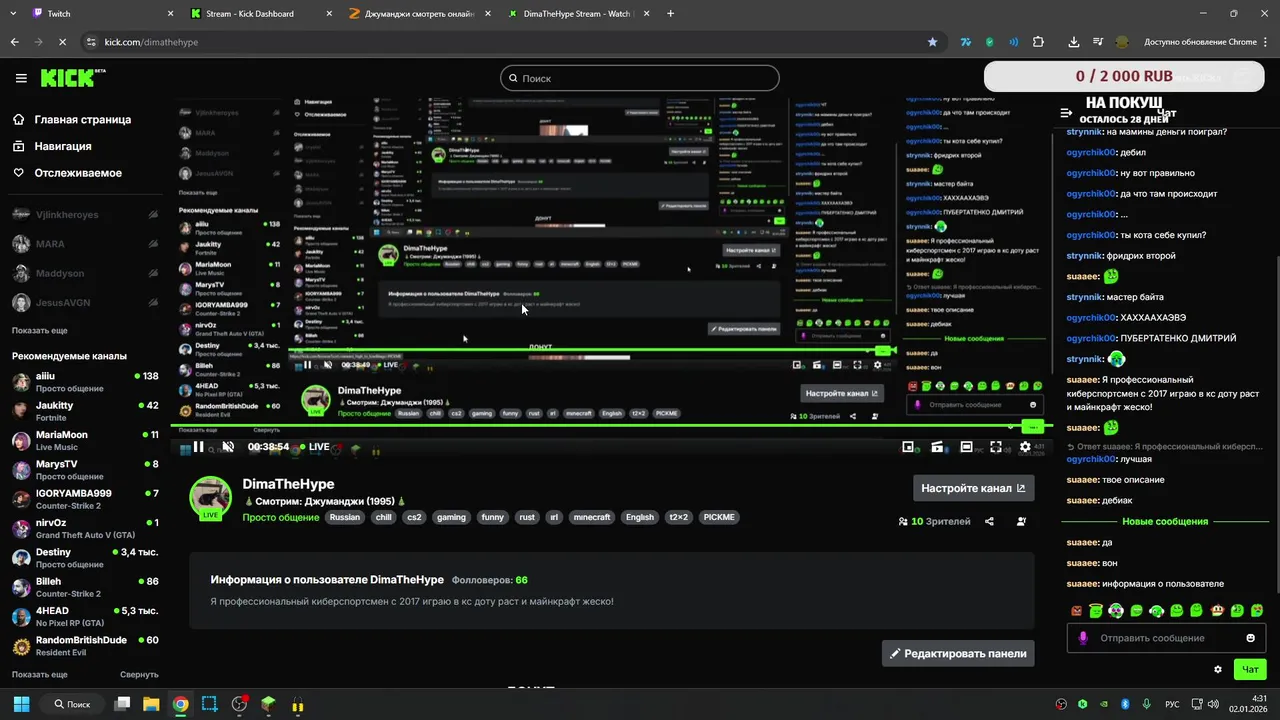Click username on 'информация о пользователе' message

coord(1083,584)
